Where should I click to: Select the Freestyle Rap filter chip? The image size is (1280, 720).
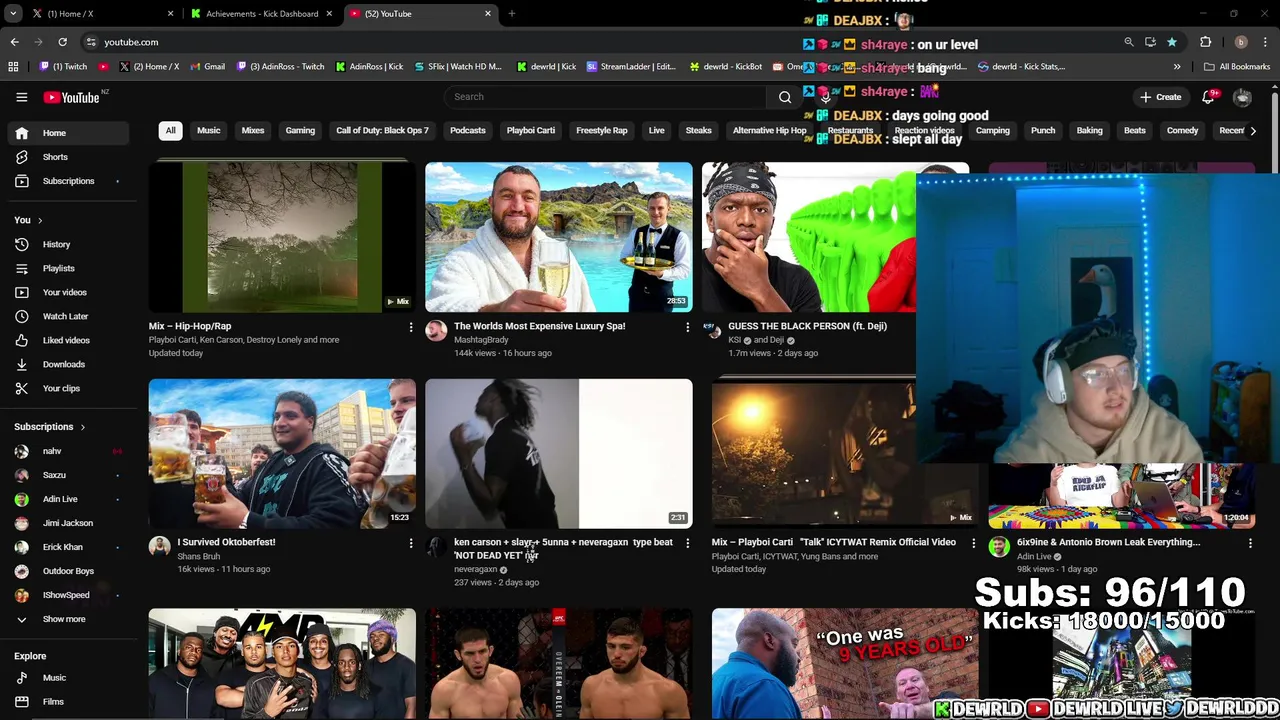[602, 130]
